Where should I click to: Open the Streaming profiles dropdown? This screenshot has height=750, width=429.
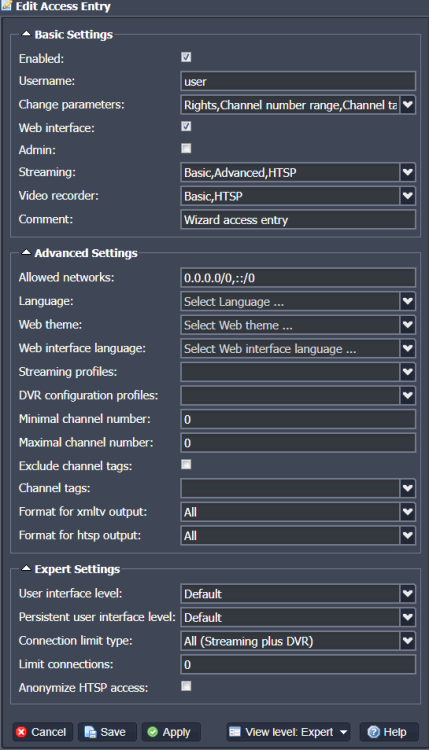407,372
